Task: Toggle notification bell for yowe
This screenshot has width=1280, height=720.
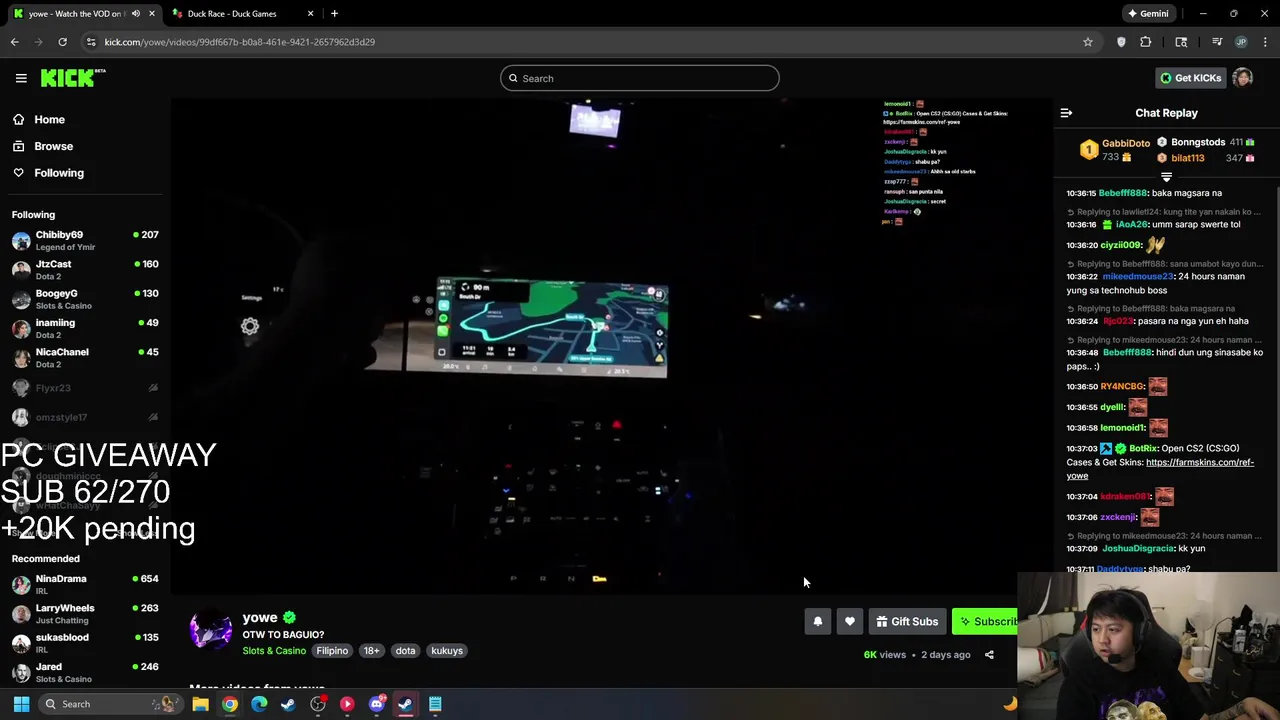Action: (817, 622)
